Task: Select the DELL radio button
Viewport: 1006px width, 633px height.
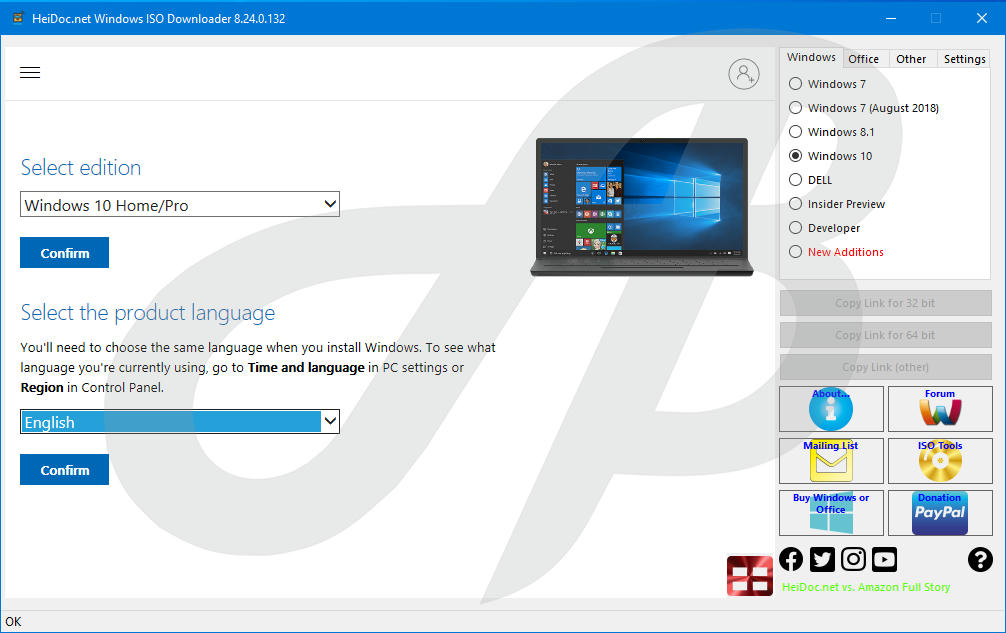Action: pyautogui.click(x=796, y=180)
